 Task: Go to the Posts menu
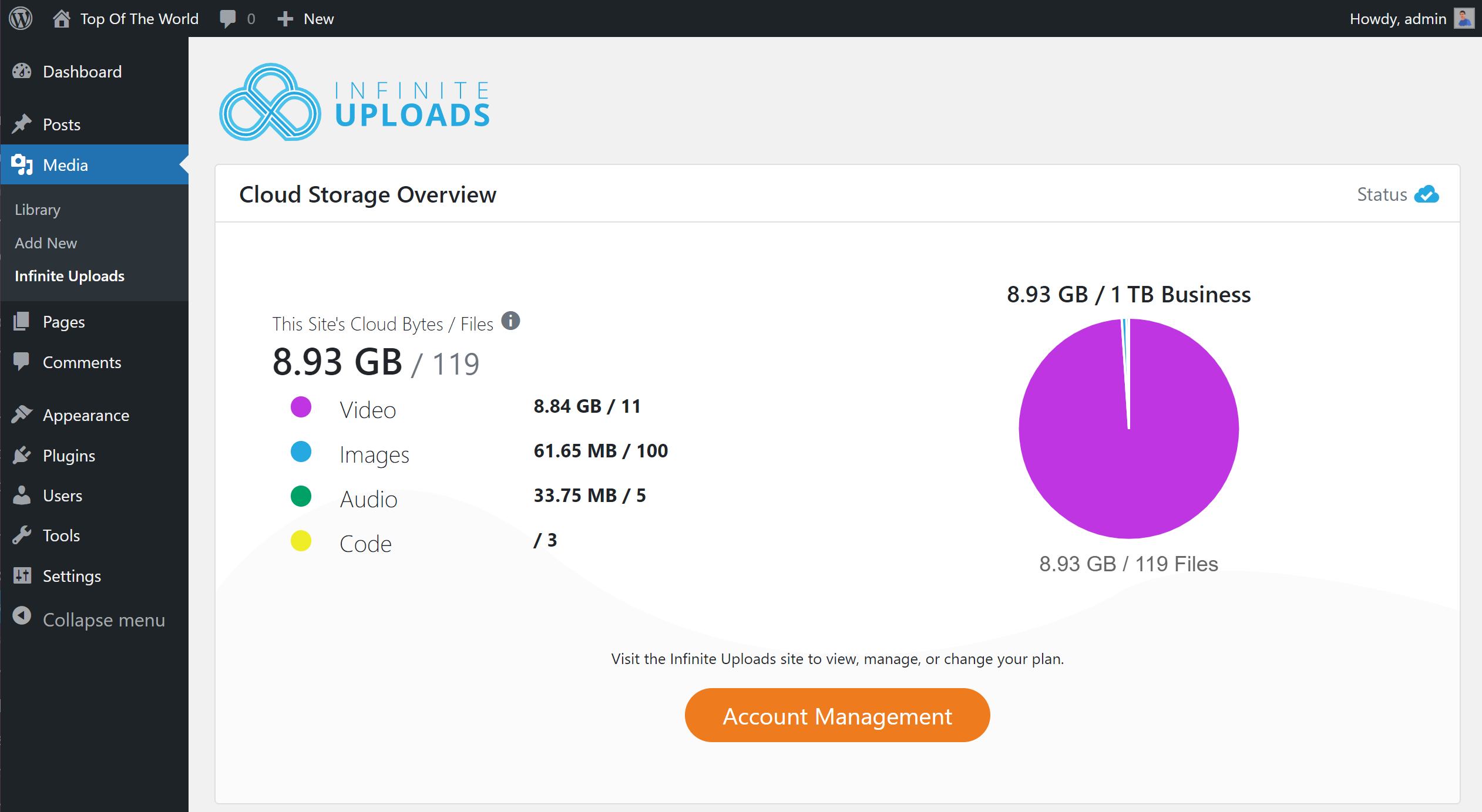(x=94, y=124)
